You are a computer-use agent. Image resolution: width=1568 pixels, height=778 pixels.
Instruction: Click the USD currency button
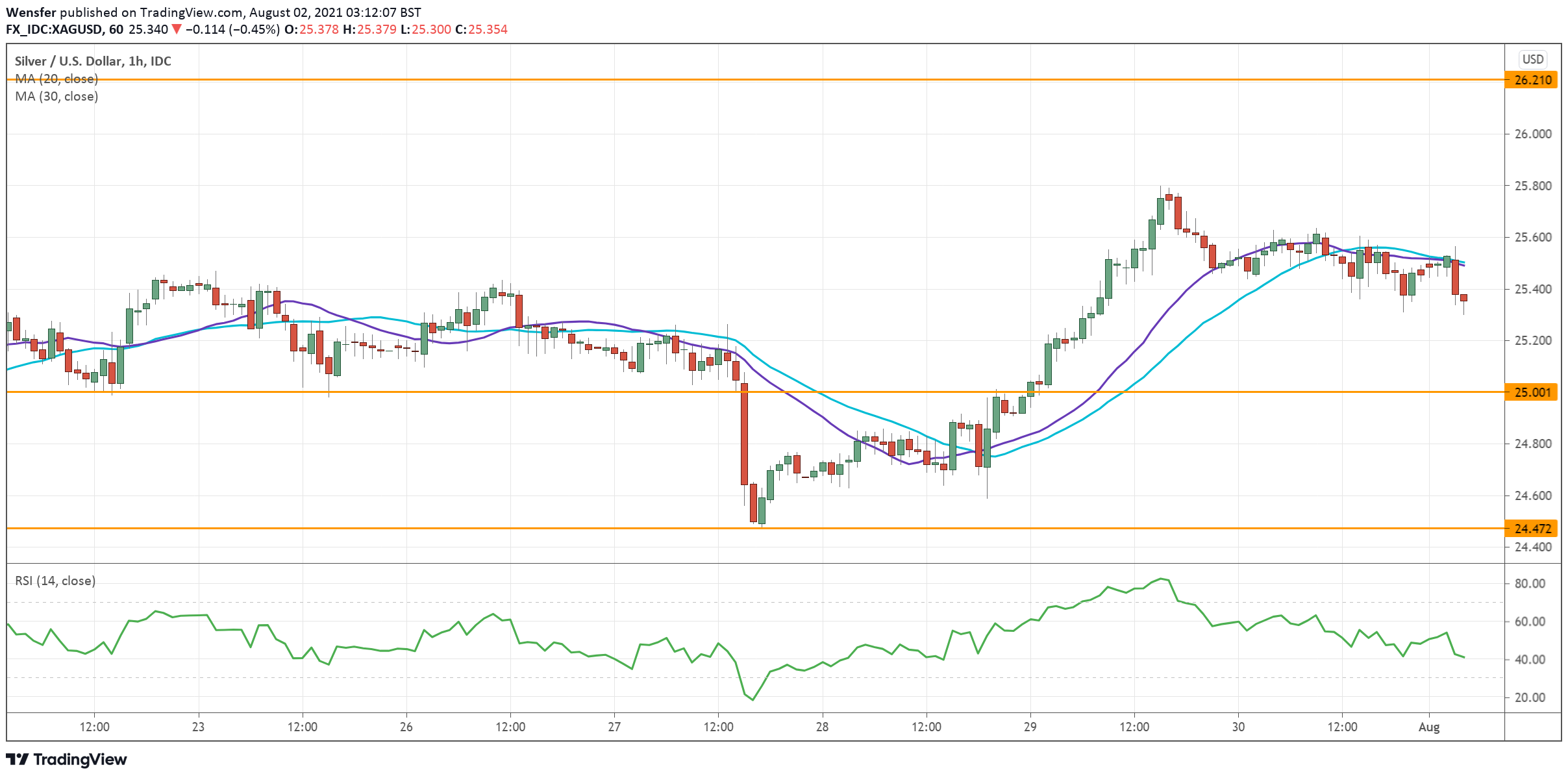tap(1532, 60)
